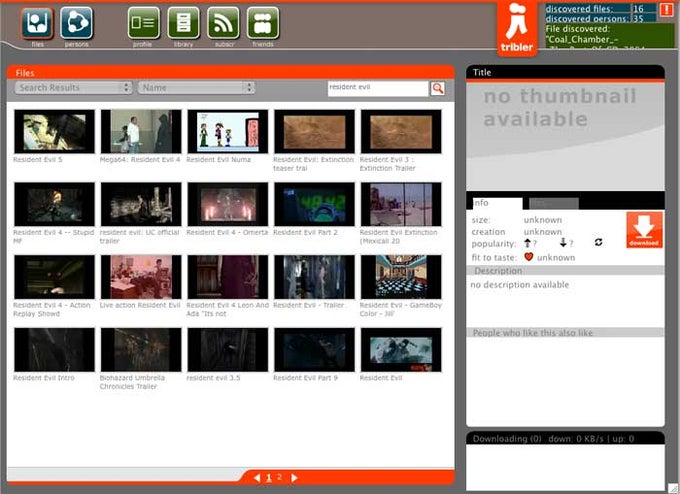680x494 pixels.
Task: Select Resident Evil 4 - Action Replay thumbnail
Action: point(54,277)
